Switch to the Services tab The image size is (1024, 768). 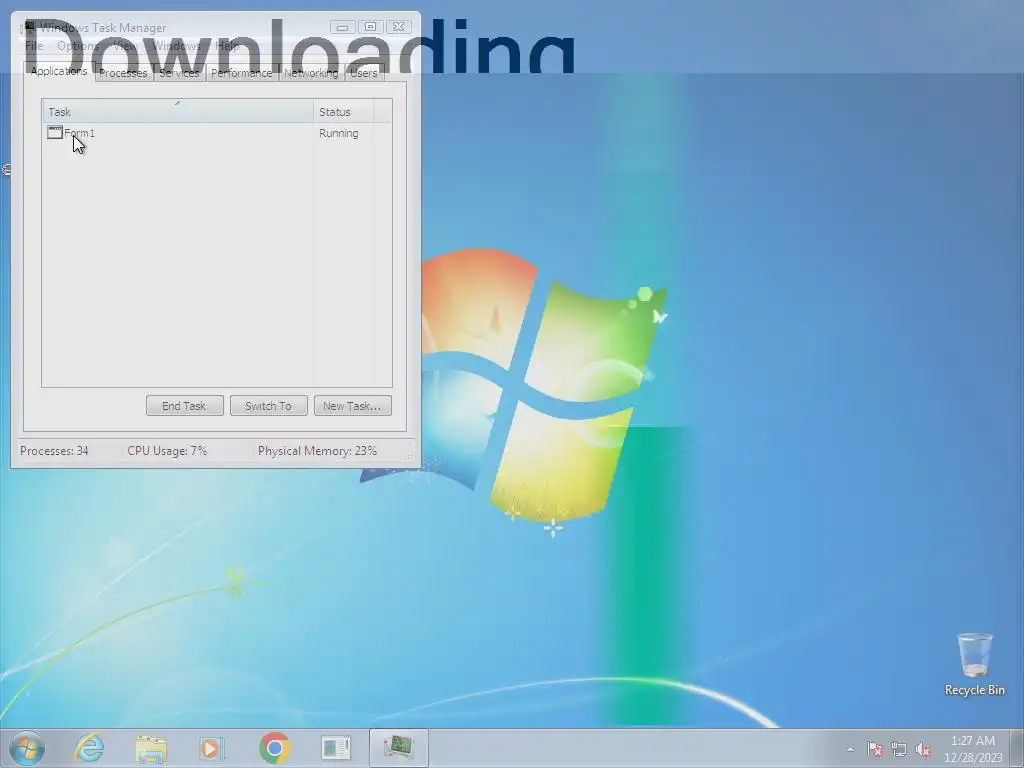click(x=179, y=73)
